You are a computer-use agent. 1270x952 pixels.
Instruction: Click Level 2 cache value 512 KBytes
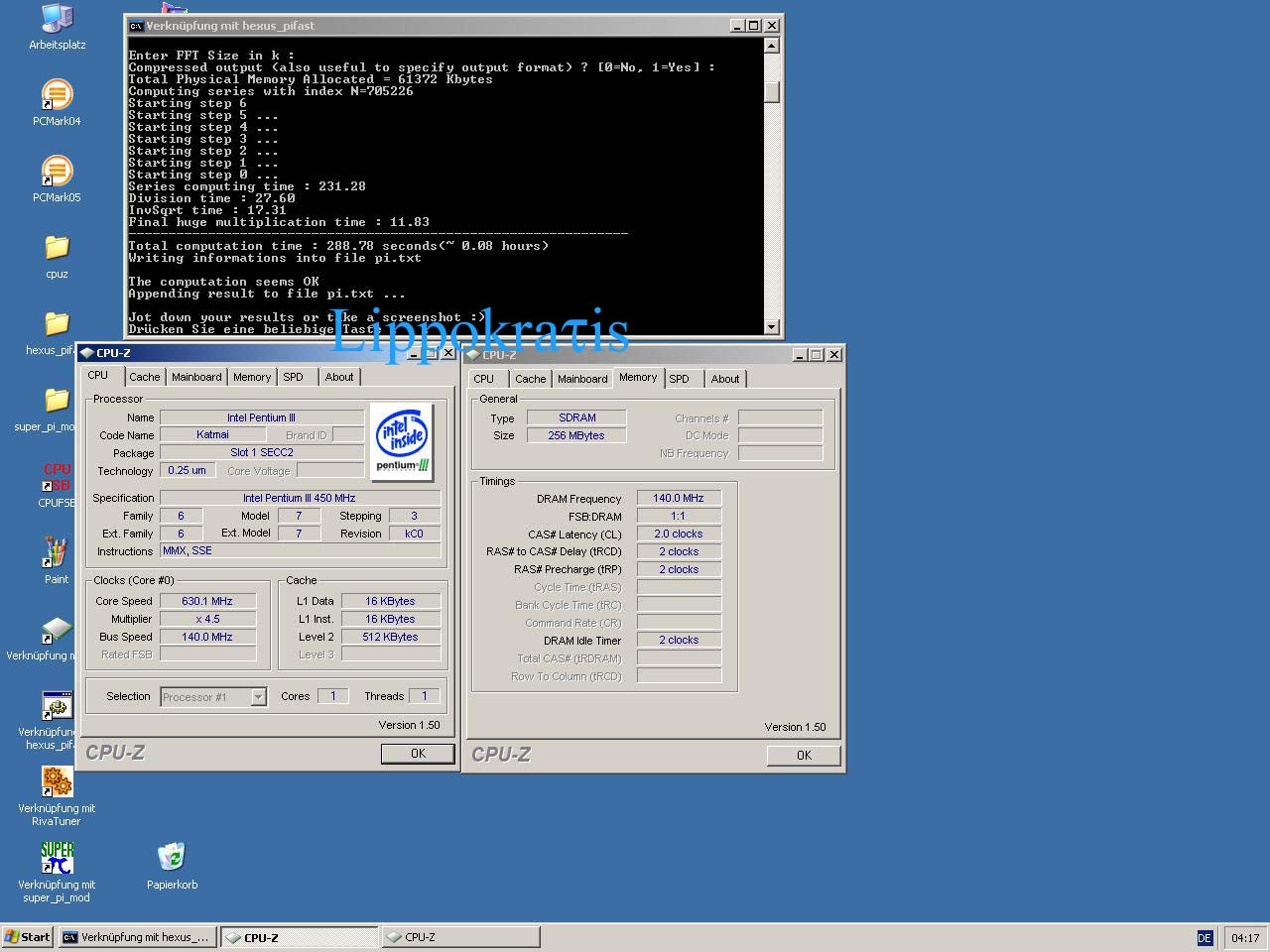pyautogui.click(x=390, y=637)
